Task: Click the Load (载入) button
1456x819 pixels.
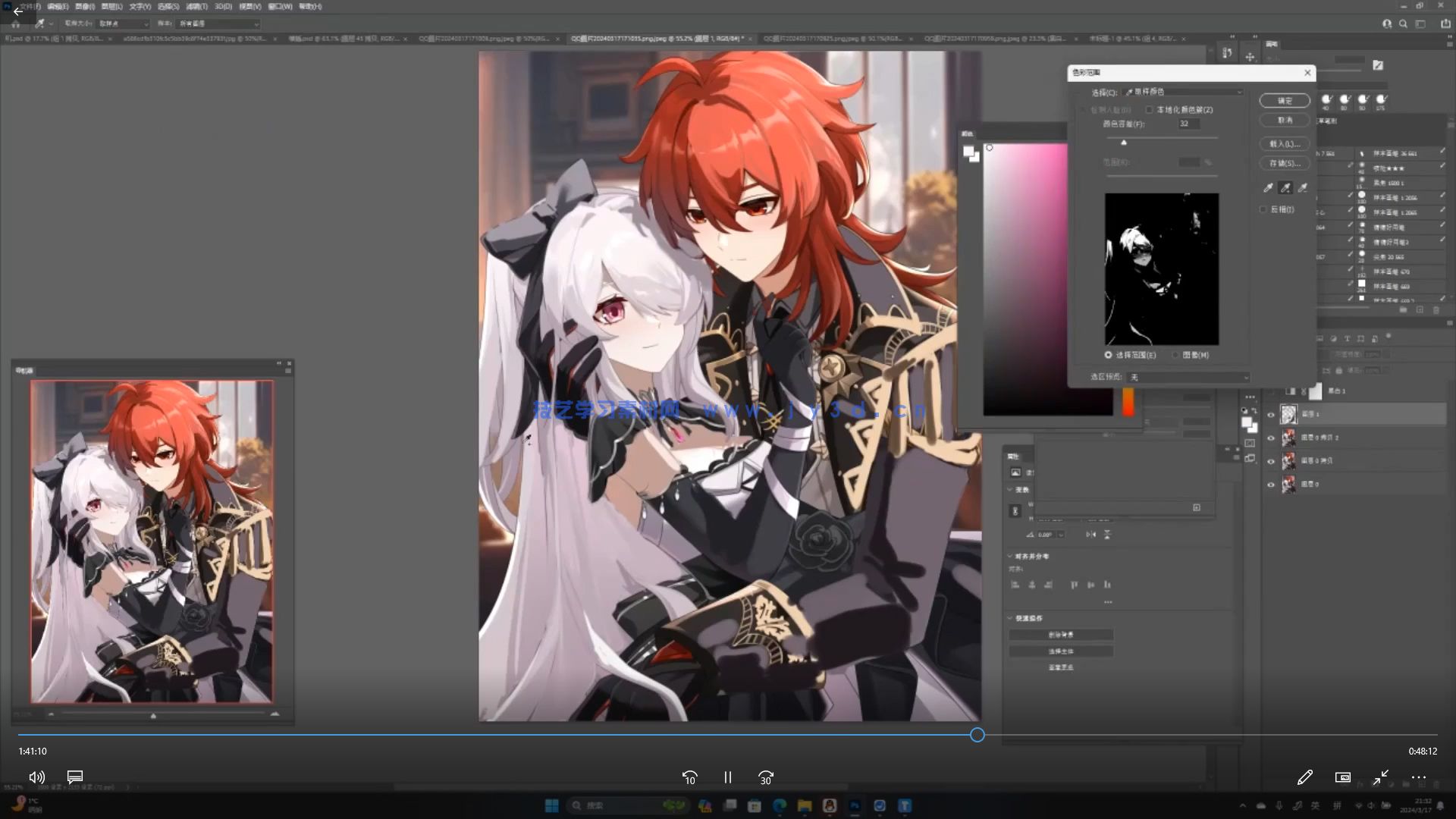Action: coord(1284,143)
